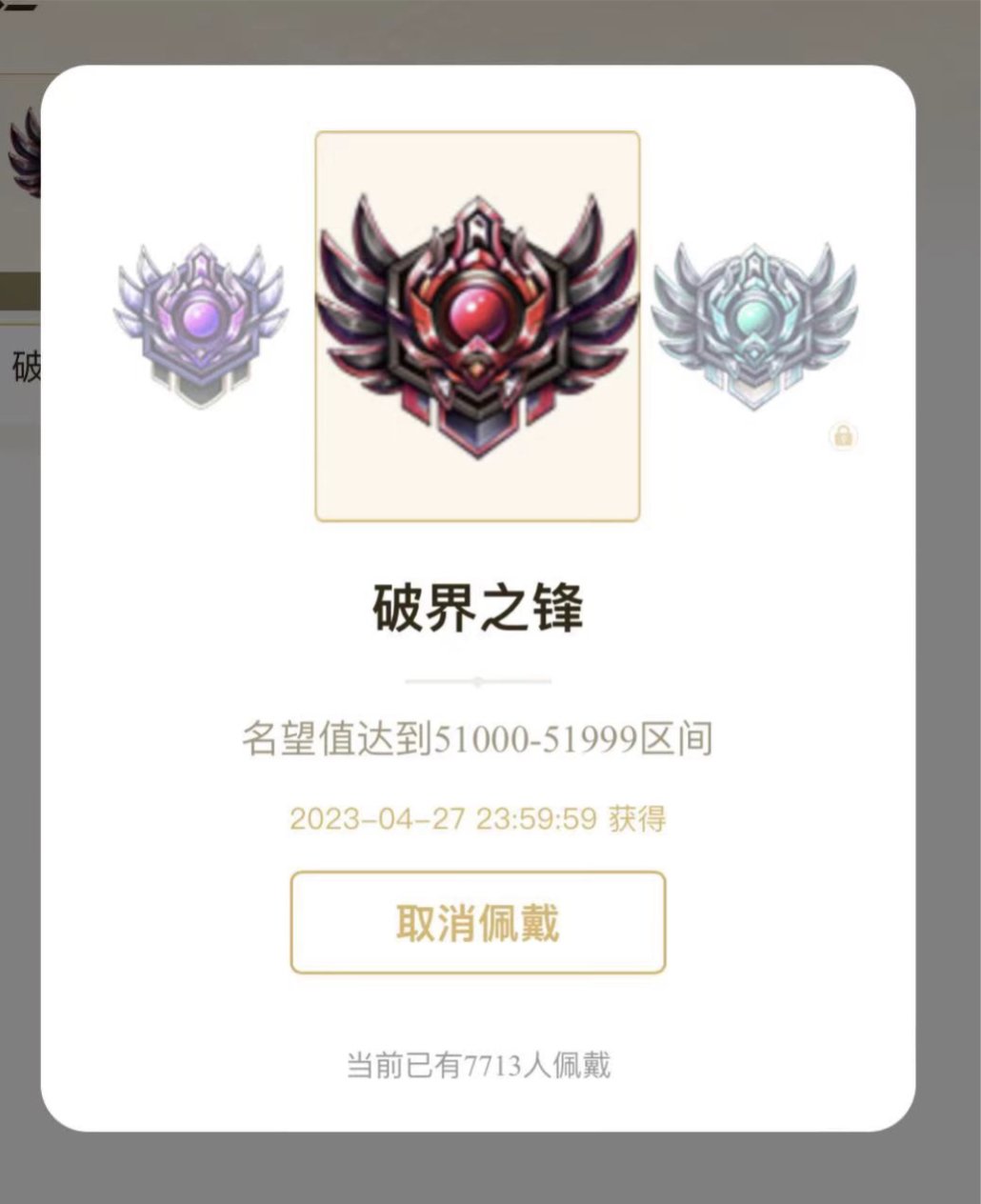This screenshot has height=1204, width=981.
Task: Tap the purple orb of the left badge
Action: tap(201, 313)
